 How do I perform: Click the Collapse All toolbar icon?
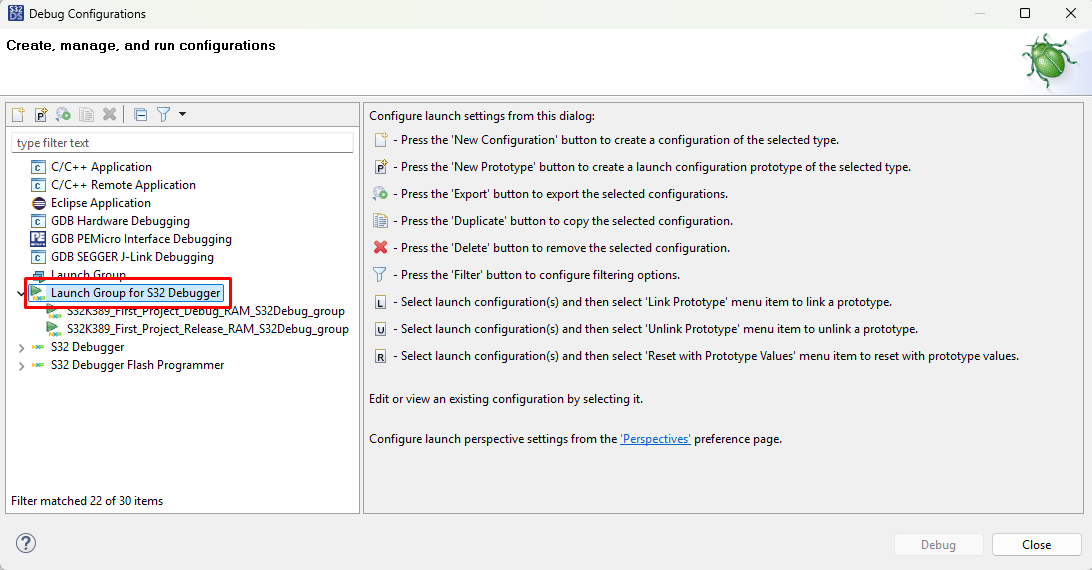point(140,115)
